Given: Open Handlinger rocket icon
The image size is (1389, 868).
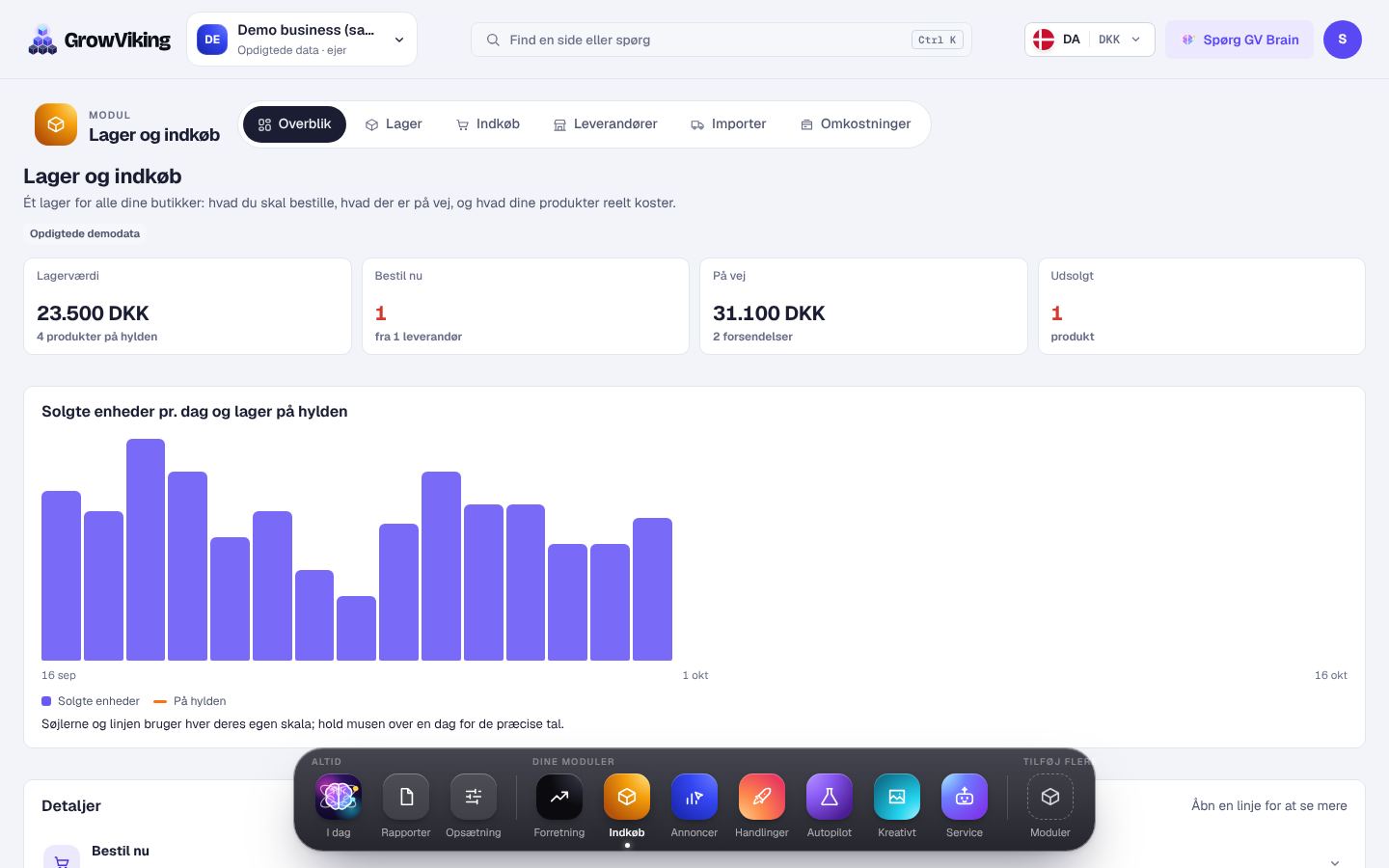Looking at the screenshot, I should pyautogui.click(x=762, y=797).
